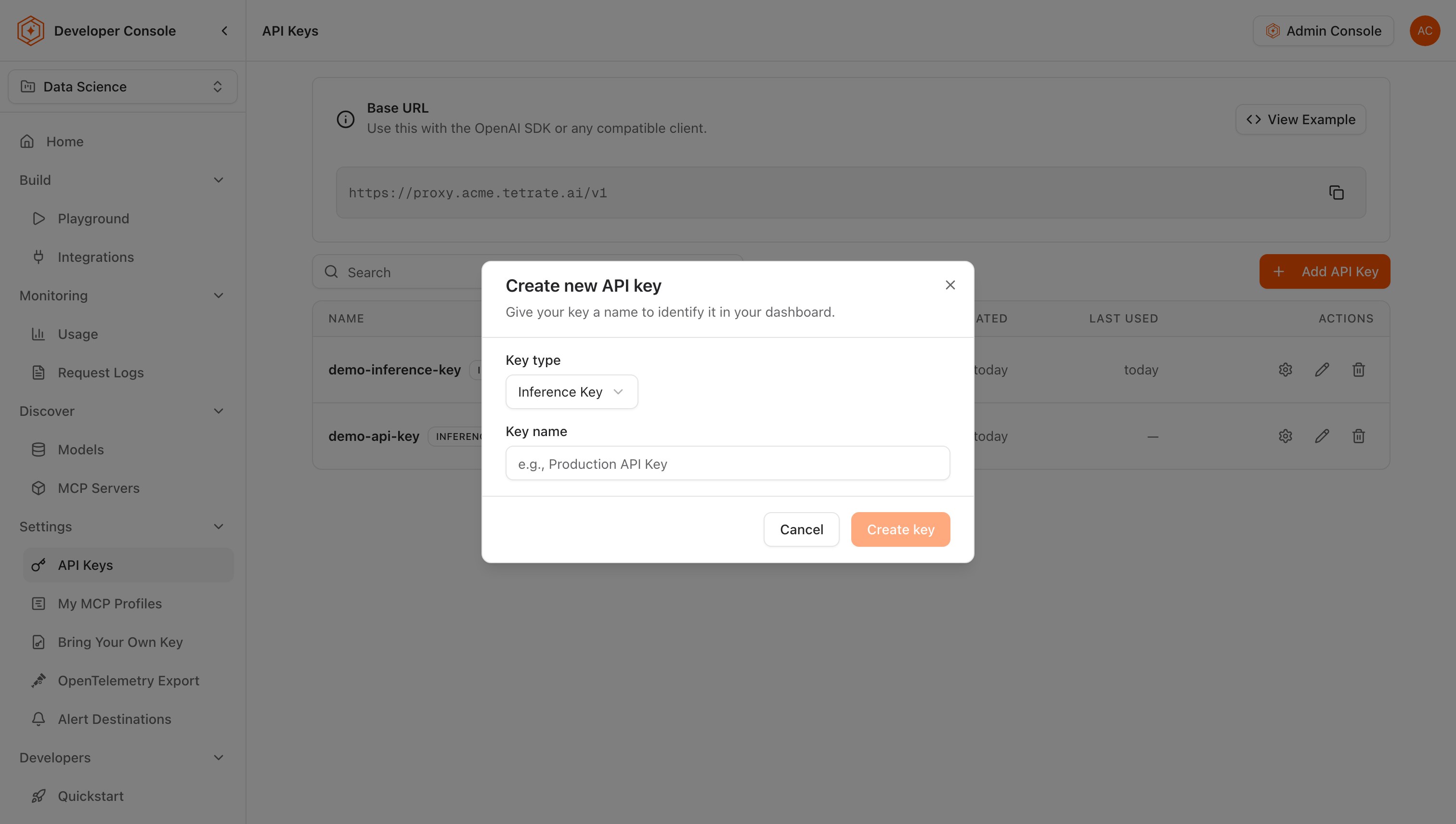Viewport: 1456px width, 824px height.
Task: Collapse the Discover section
Action: pos(122,411)
